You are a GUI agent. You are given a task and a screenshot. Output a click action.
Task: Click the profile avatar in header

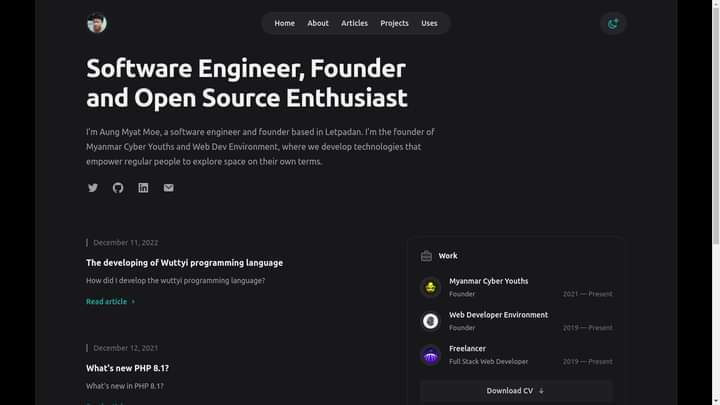point(97,23)
